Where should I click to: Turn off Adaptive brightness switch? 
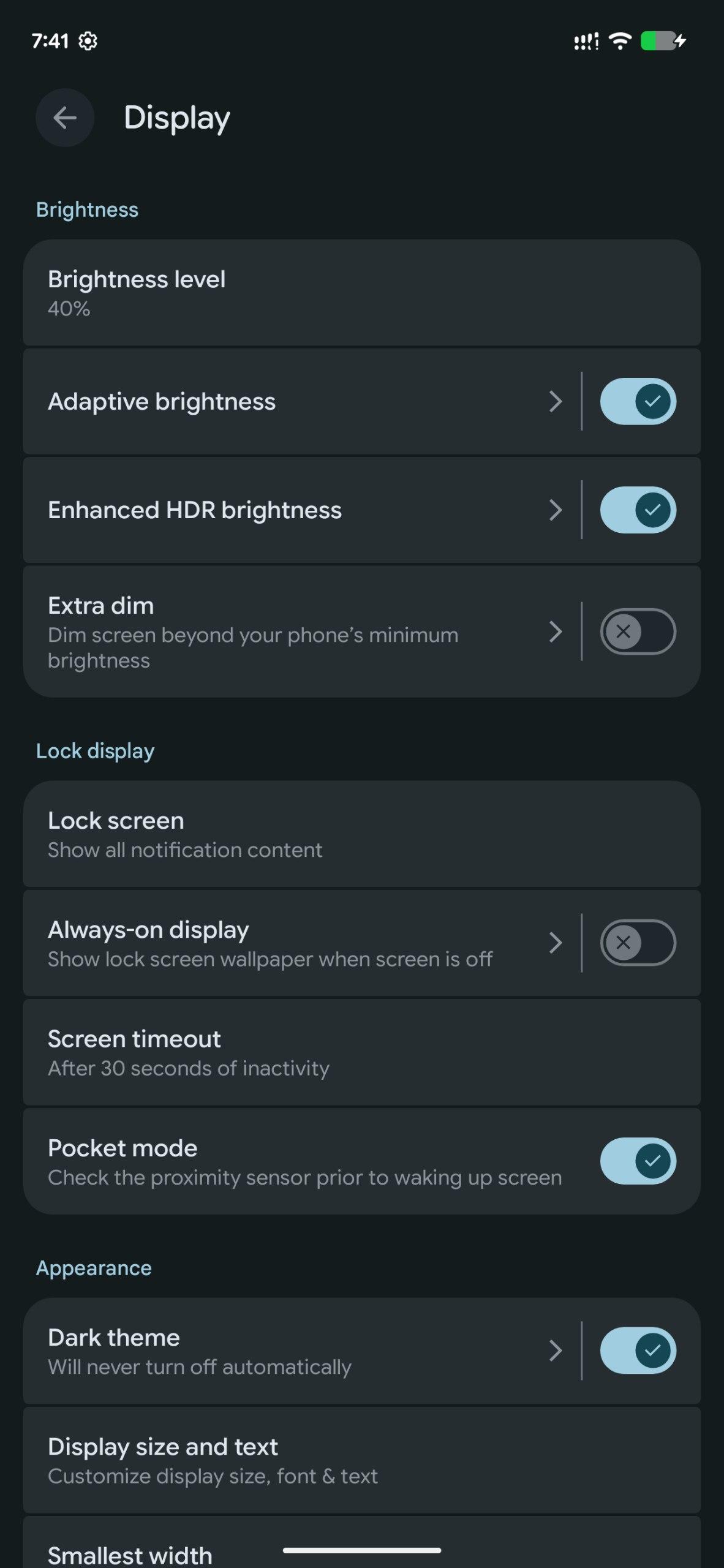coord(638,401)
